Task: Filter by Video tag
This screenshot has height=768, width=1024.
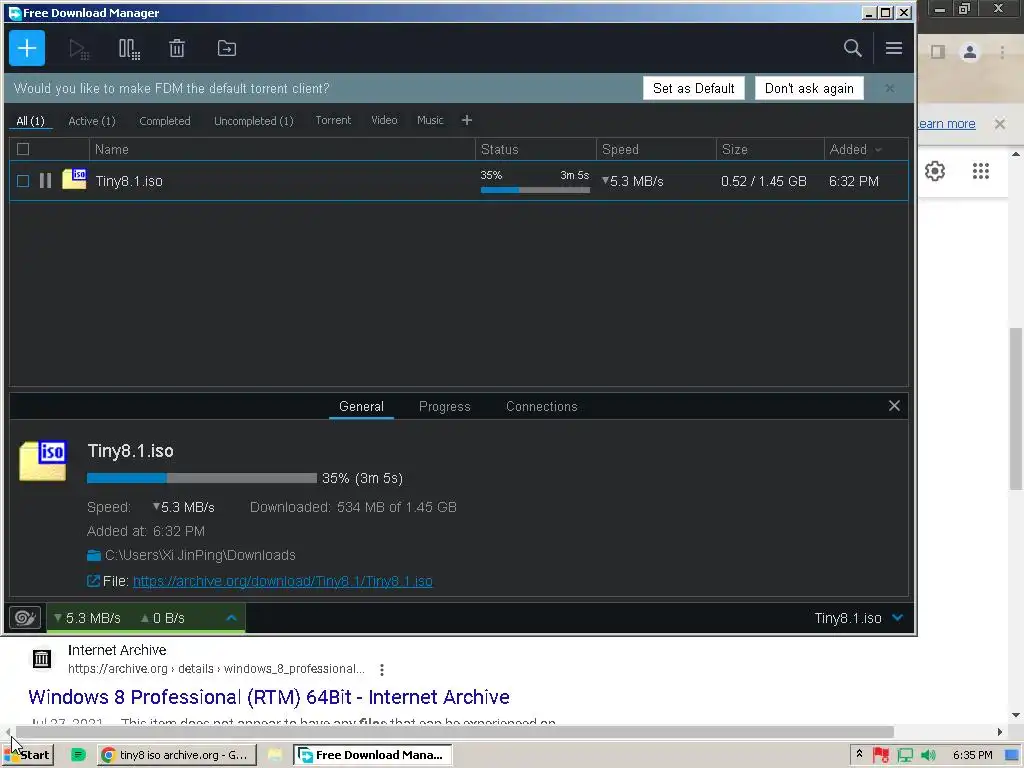Action: coord(384,120)
